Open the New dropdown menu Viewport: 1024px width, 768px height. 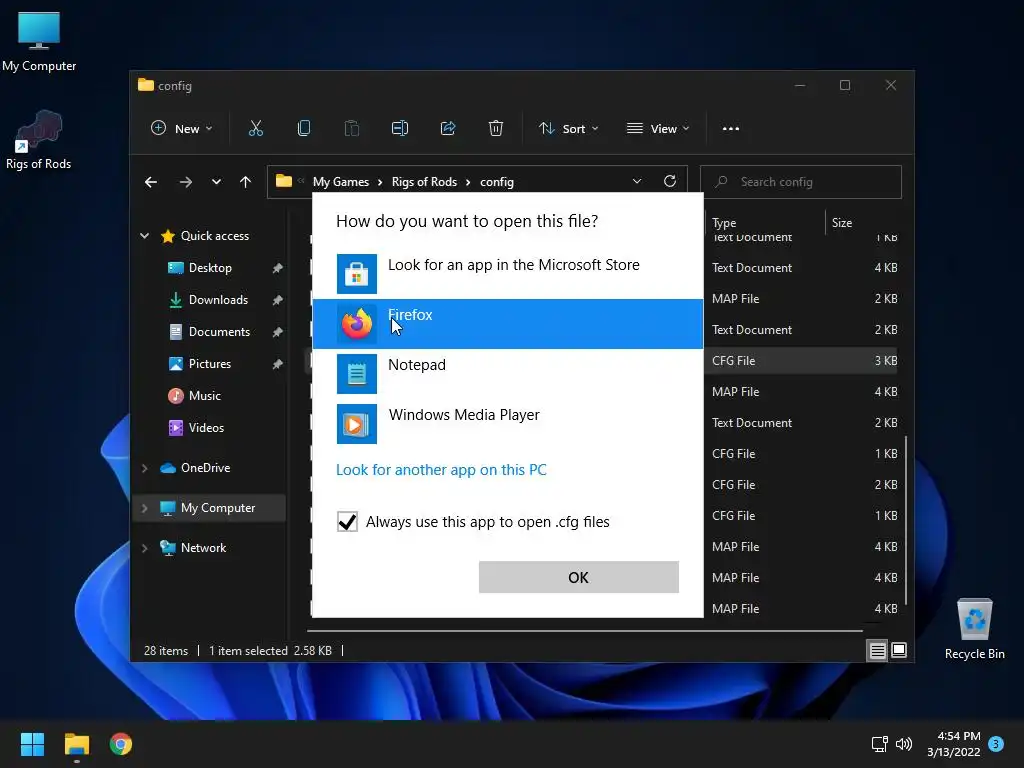182,129
